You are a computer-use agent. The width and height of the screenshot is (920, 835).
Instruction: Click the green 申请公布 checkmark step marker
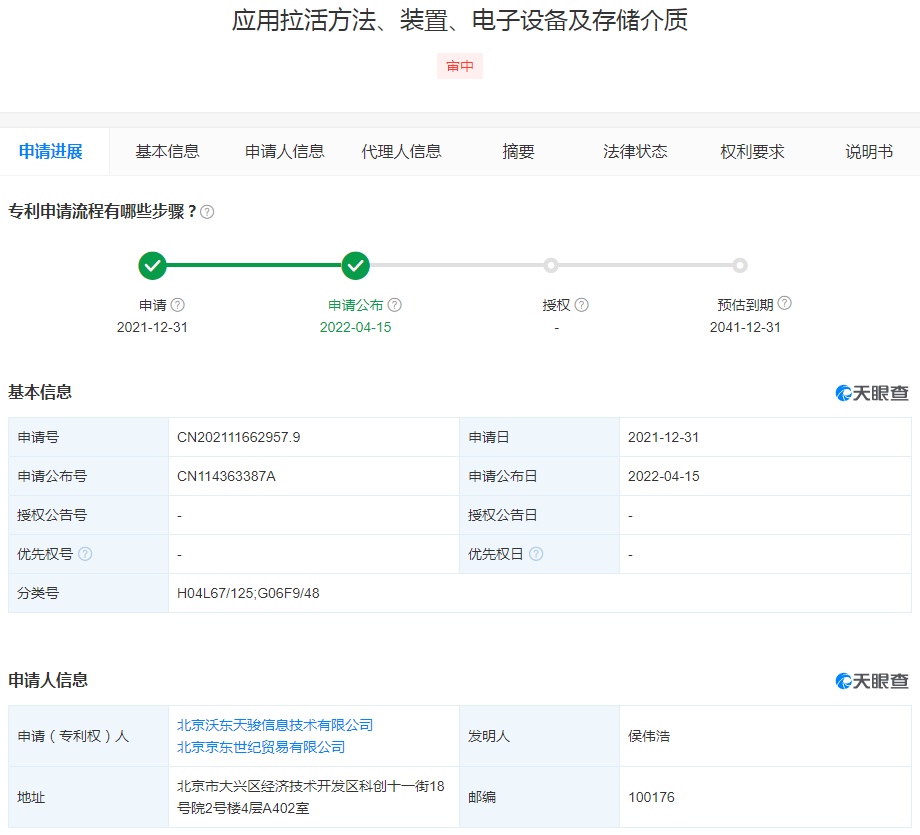355,266
